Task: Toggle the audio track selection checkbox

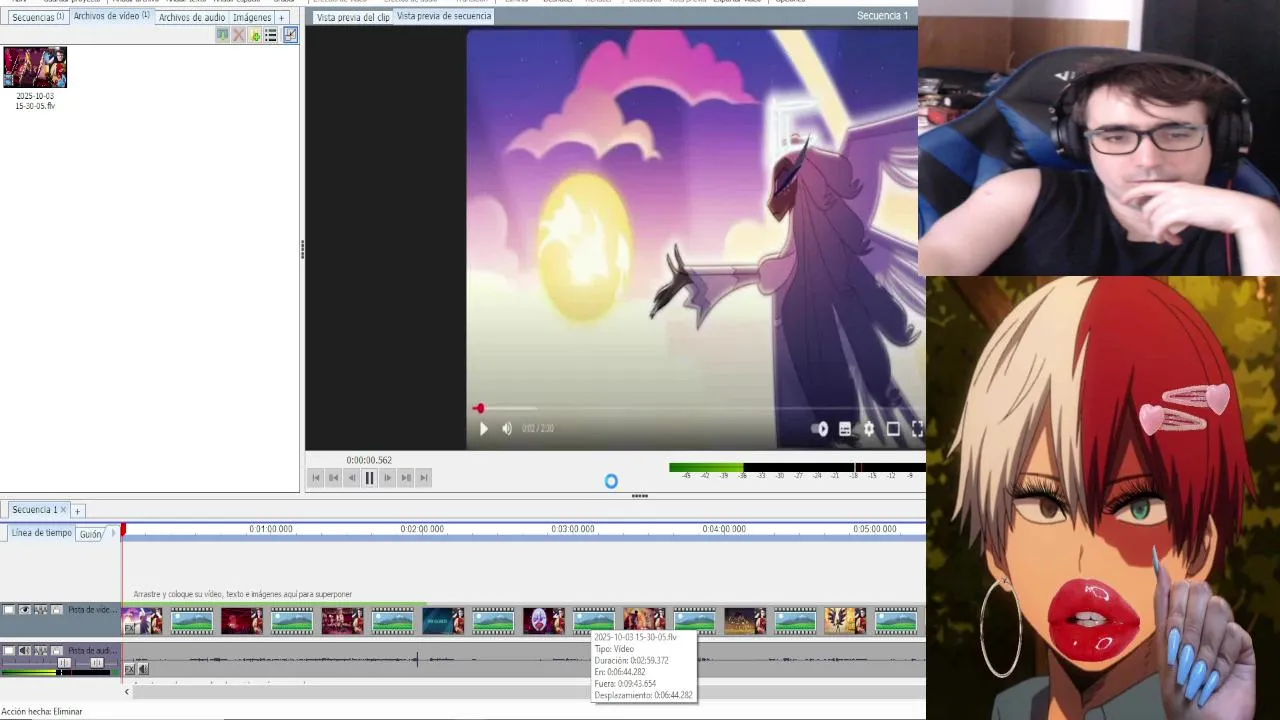Action: tap(9, 651)
